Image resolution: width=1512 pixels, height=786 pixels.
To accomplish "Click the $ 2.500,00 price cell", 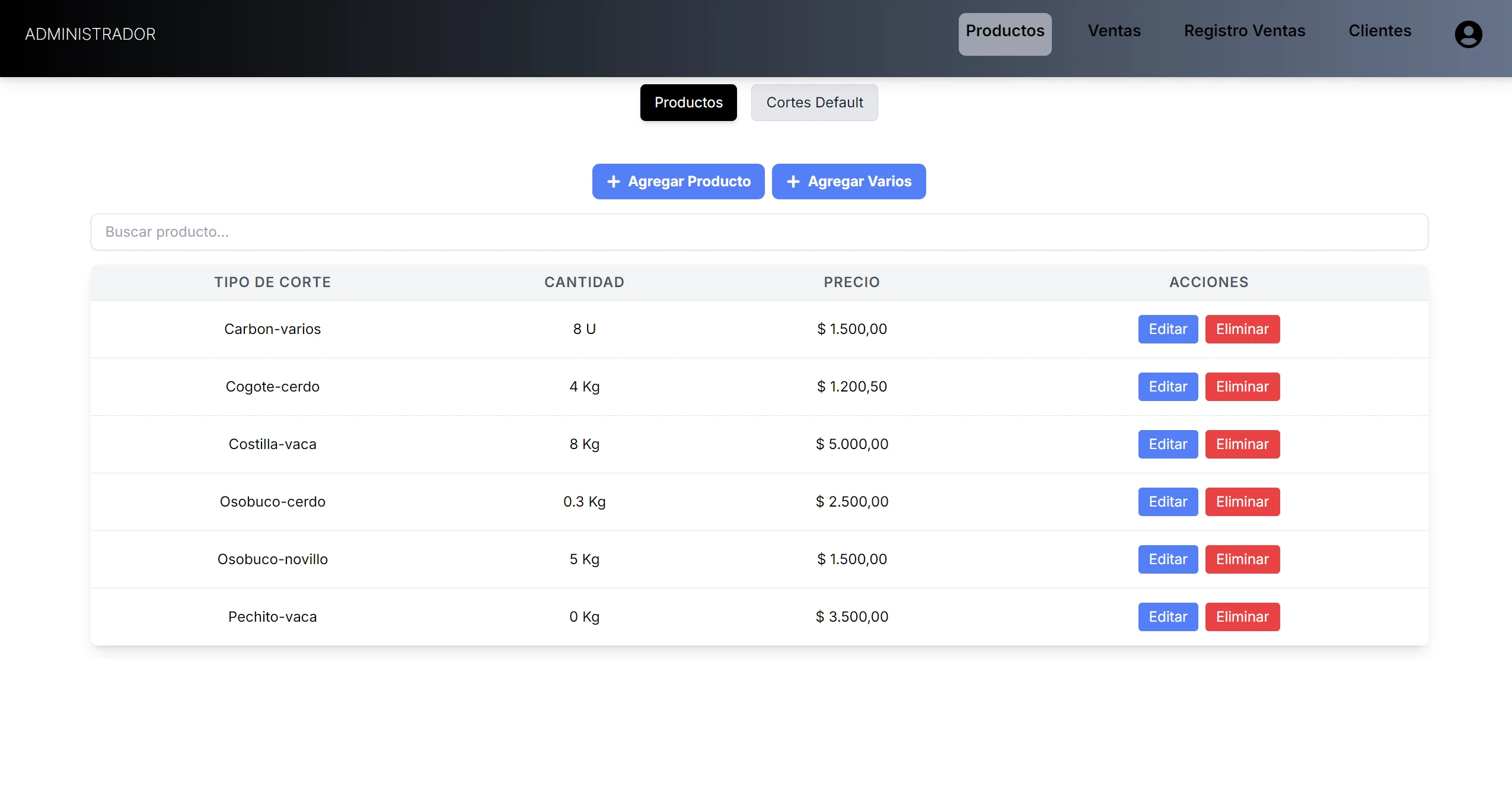I will pos(852,502).
